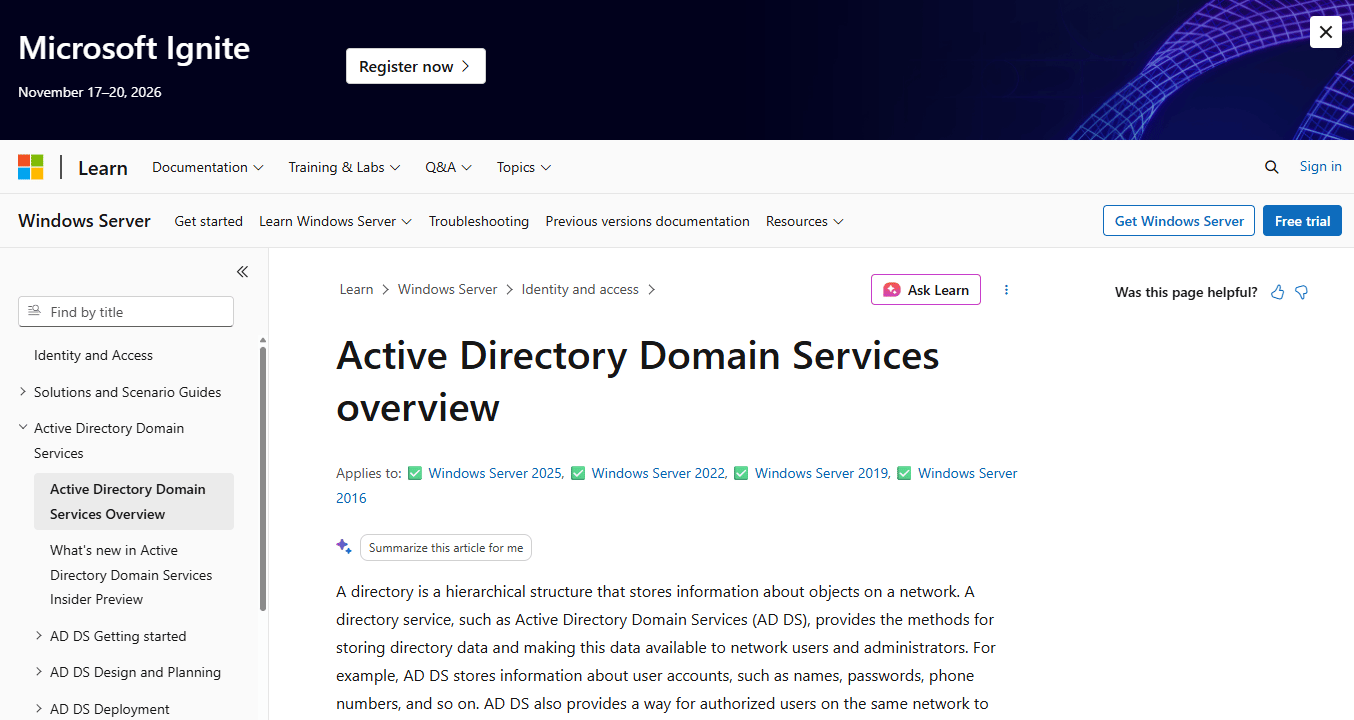Open the Q&A dropdown menu
This screenshot has height=720, width=1354.
pos(449,167)
